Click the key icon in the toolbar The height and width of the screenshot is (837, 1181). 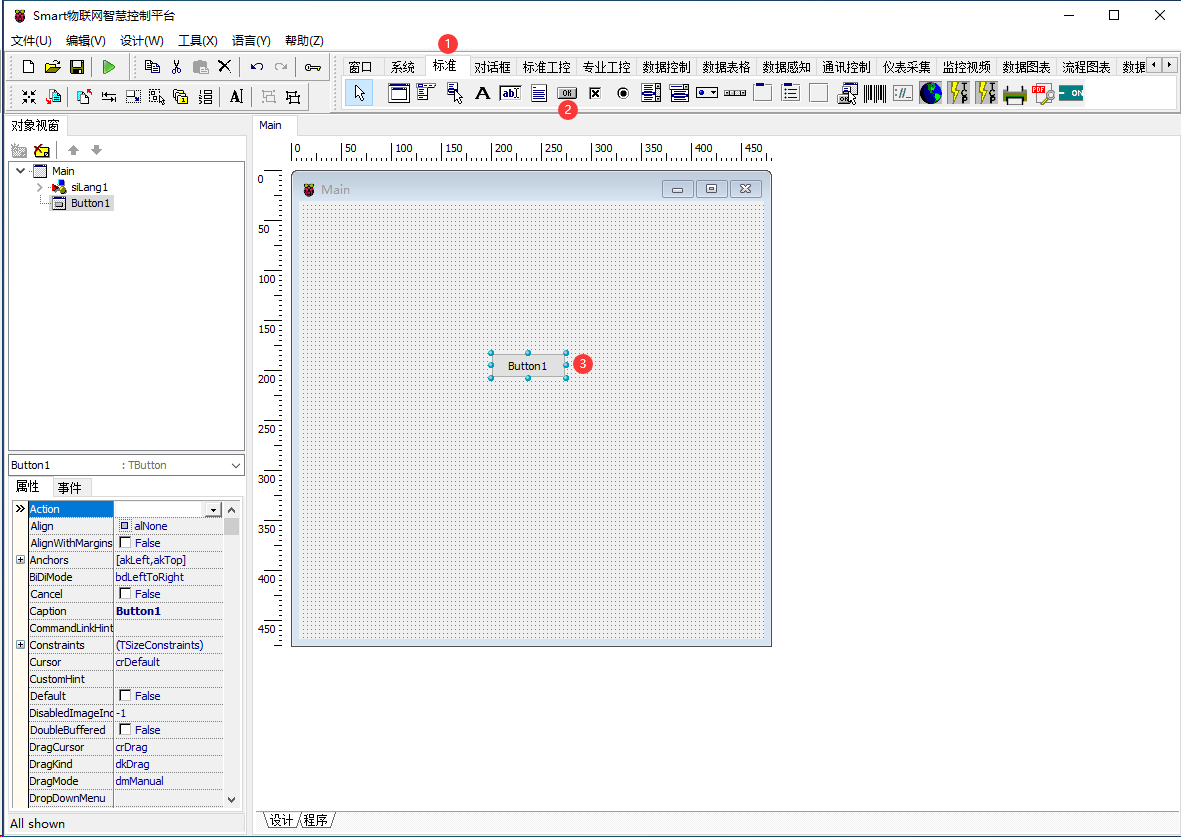coord(313,67)
